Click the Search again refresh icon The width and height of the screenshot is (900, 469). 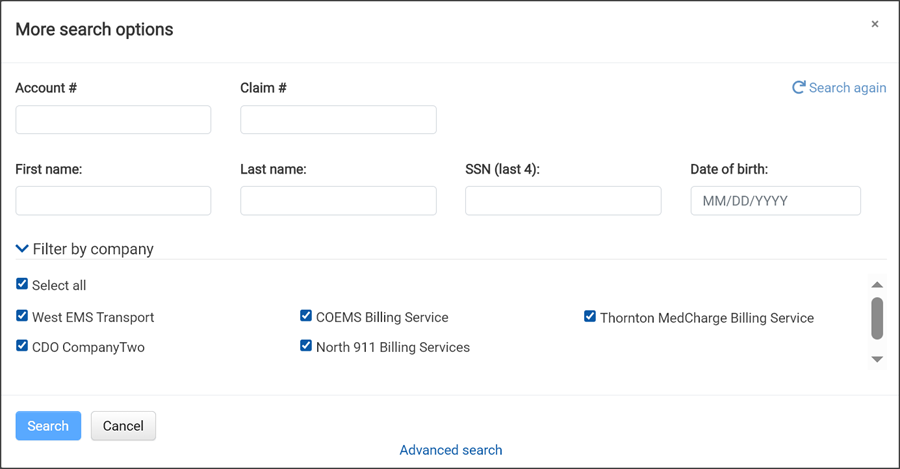pyautogui.click(x=798, y=87)
